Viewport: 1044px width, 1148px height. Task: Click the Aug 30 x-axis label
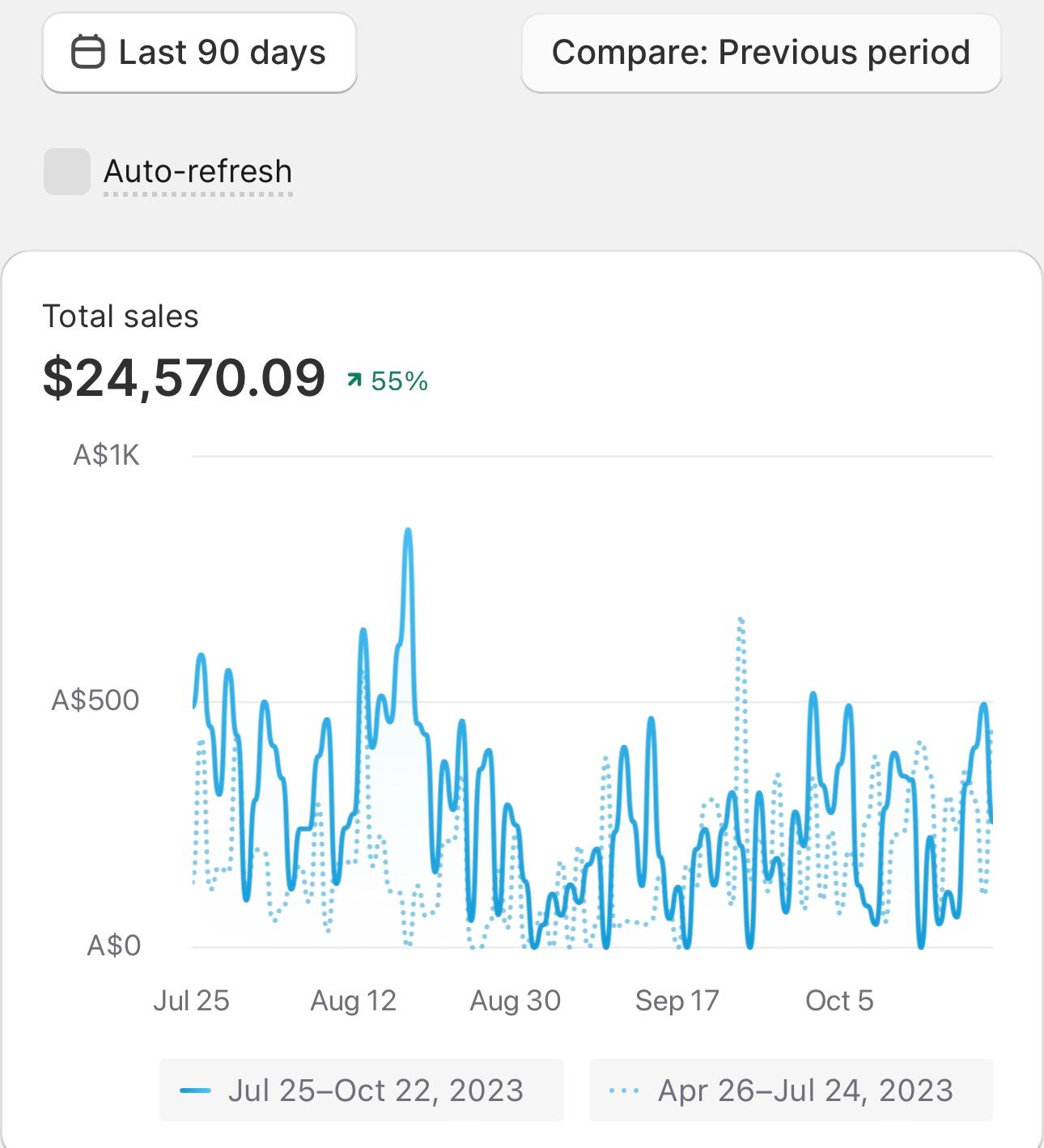(516, 1001)
